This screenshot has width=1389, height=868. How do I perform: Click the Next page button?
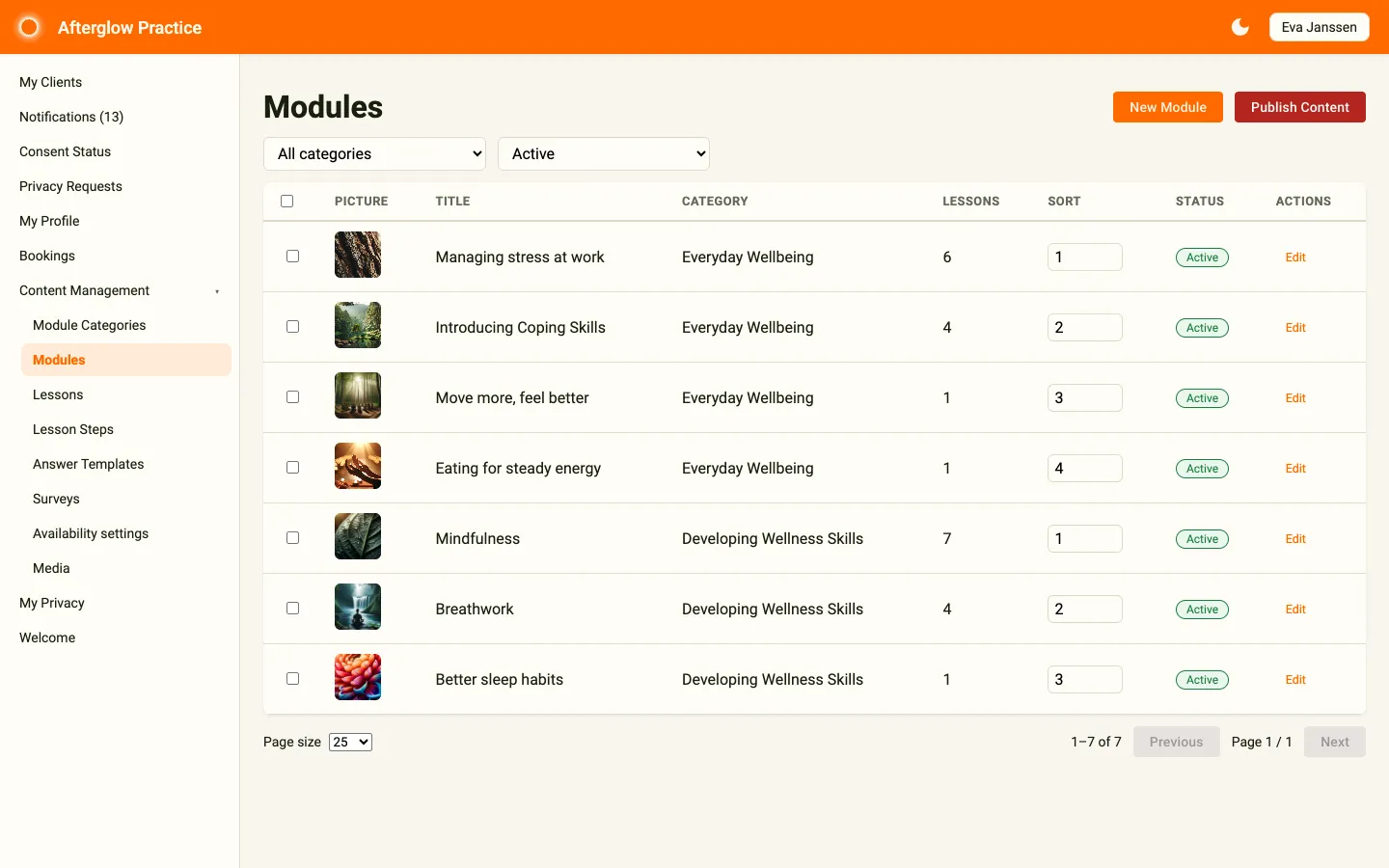[x=1335, y=742]
